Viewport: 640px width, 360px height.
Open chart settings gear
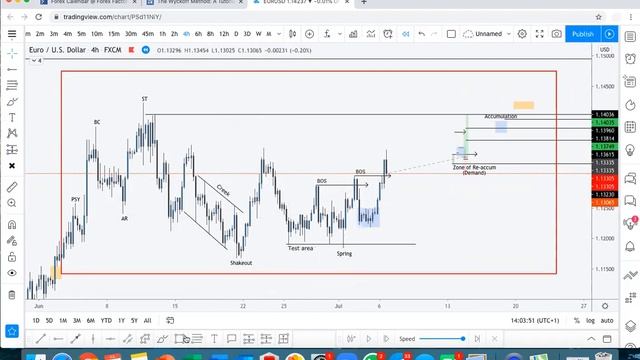[x=522, y=34]
